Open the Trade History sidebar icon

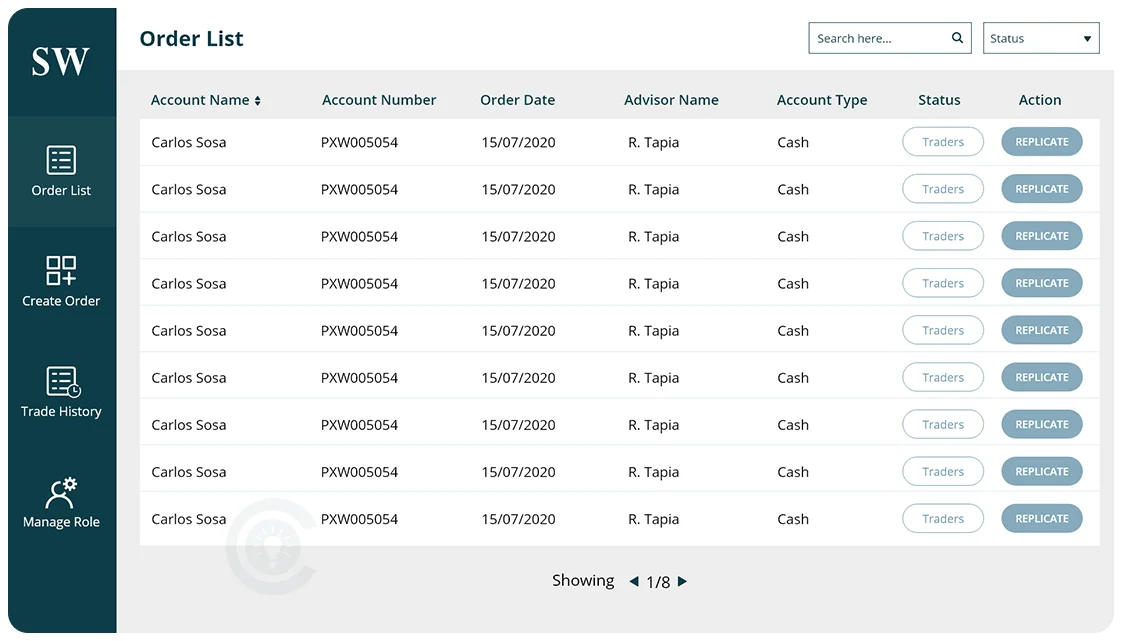point(62,382)
